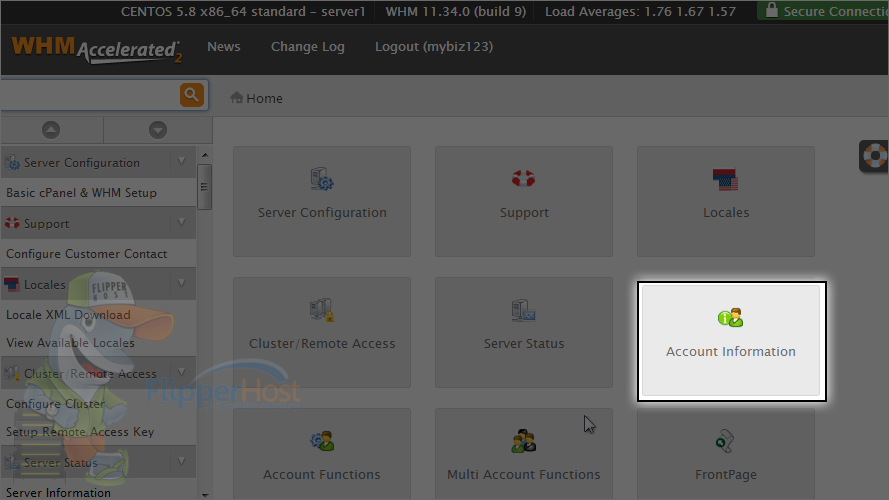Screen dimensions: 889x500
Task: Open the Change Log menu item
Action: click(x=307, y=46)
